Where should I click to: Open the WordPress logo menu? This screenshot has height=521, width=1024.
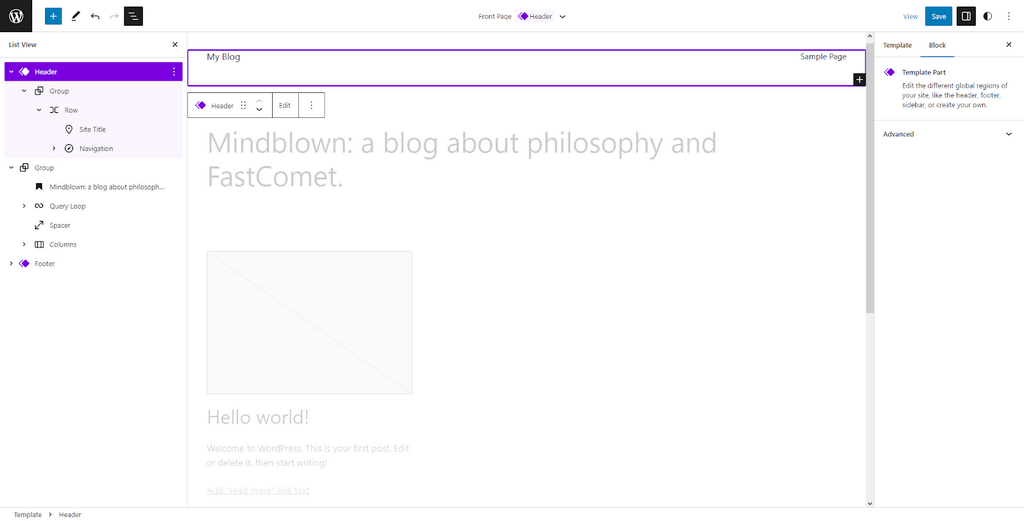(x=16, y=16)
